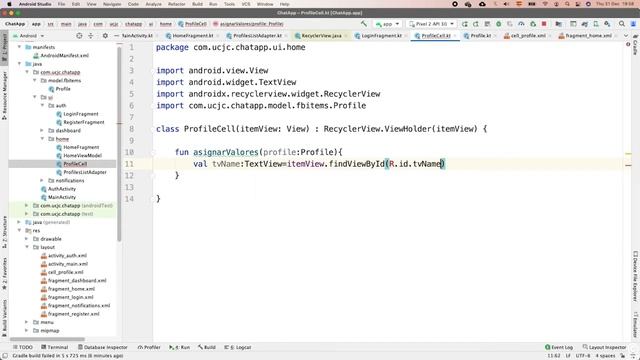
Task: Click the red Stop button icon
Action: tap(544, 24)
